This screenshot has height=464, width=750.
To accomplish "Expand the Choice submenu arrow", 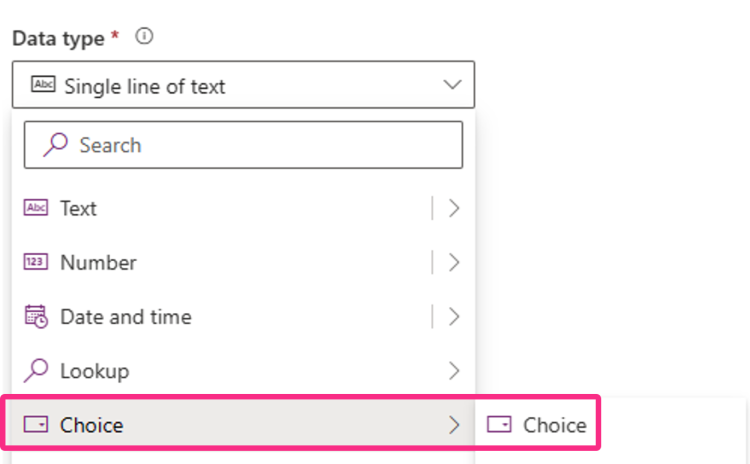I will pyautogui.click(x=454, y=425).
